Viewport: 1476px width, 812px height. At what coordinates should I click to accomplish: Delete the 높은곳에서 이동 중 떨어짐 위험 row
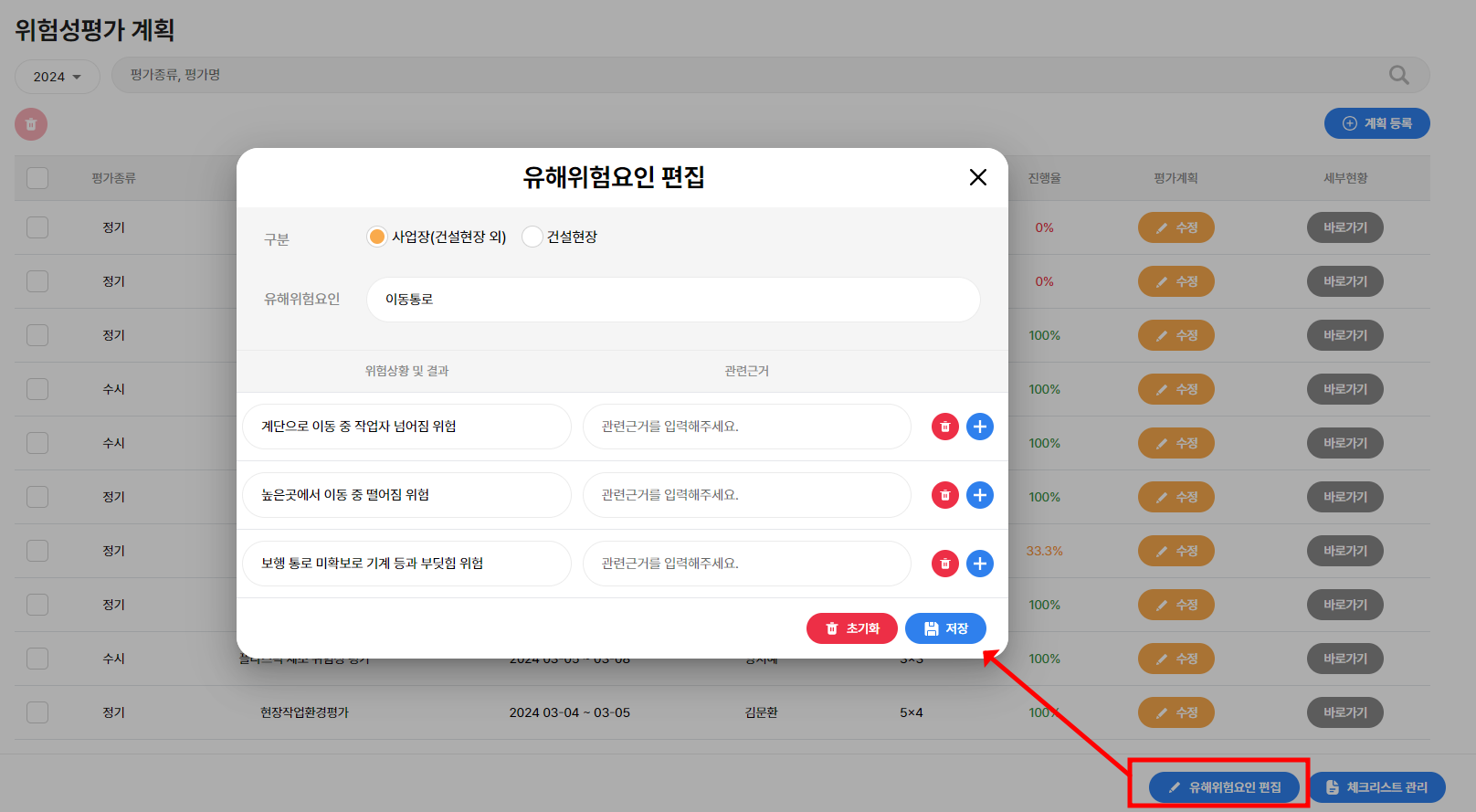[x=944, y=495]
